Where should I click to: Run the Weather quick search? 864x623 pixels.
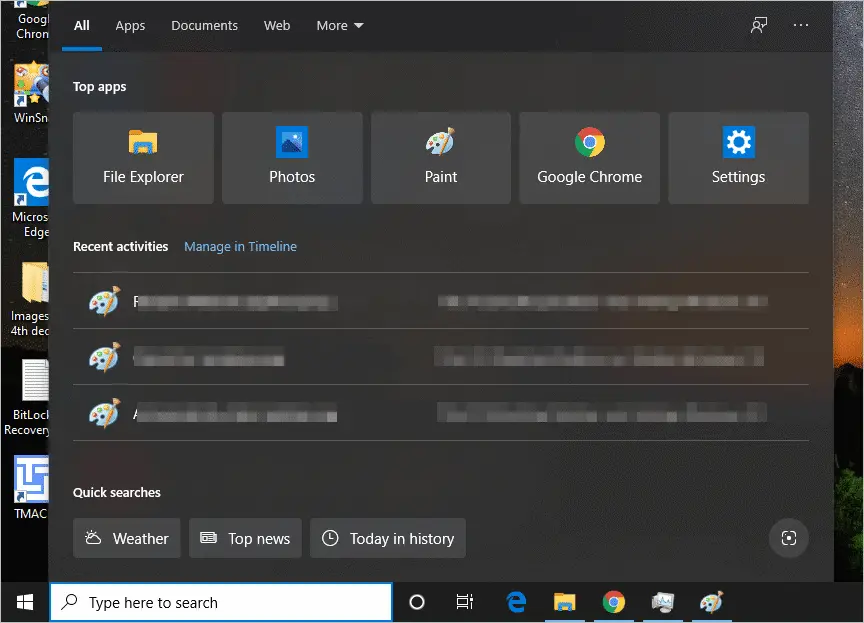(127, 538)
